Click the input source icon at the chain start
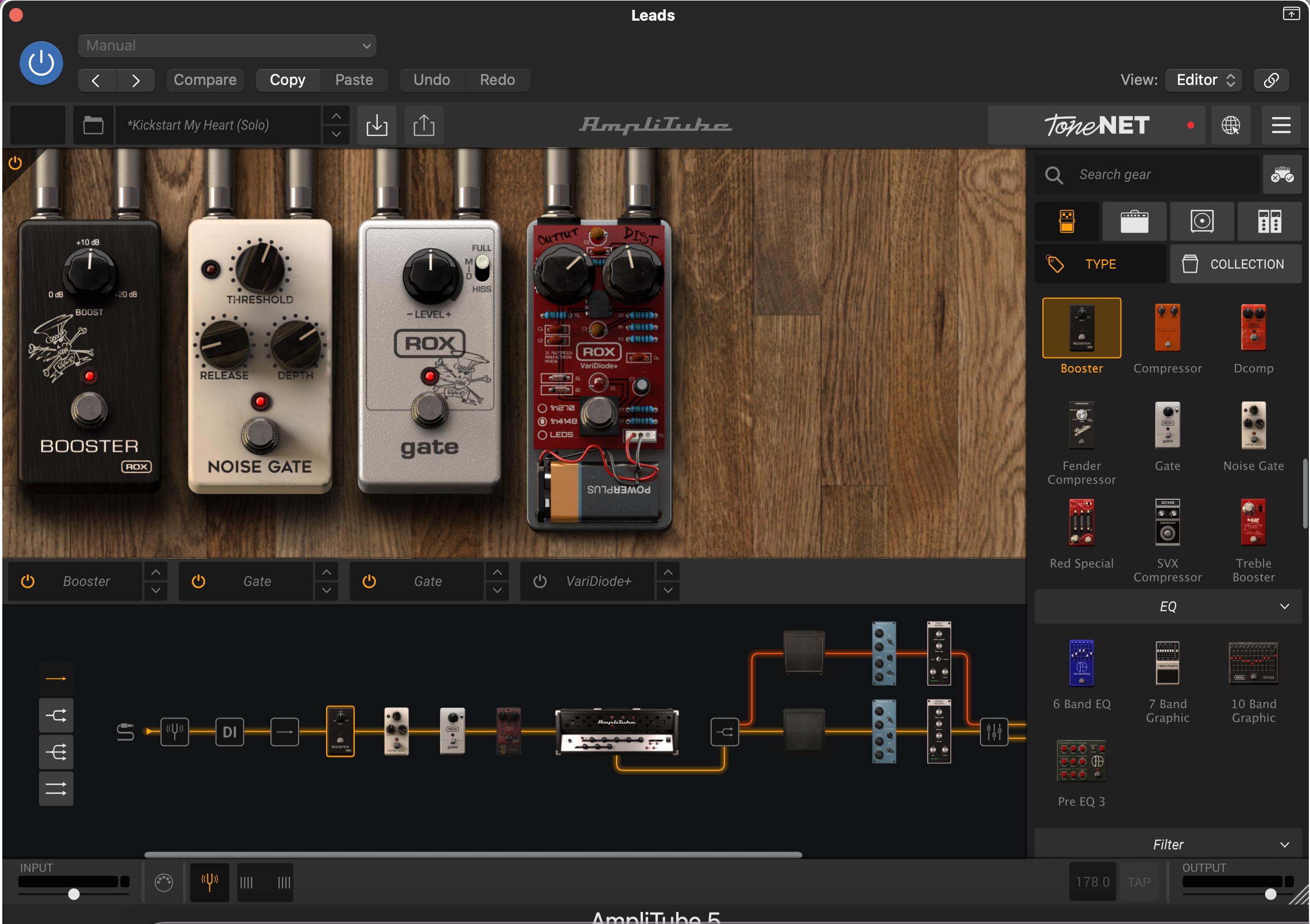This screenshot has width=1310, height=924. pyautogui.click(x=125, y=732)
